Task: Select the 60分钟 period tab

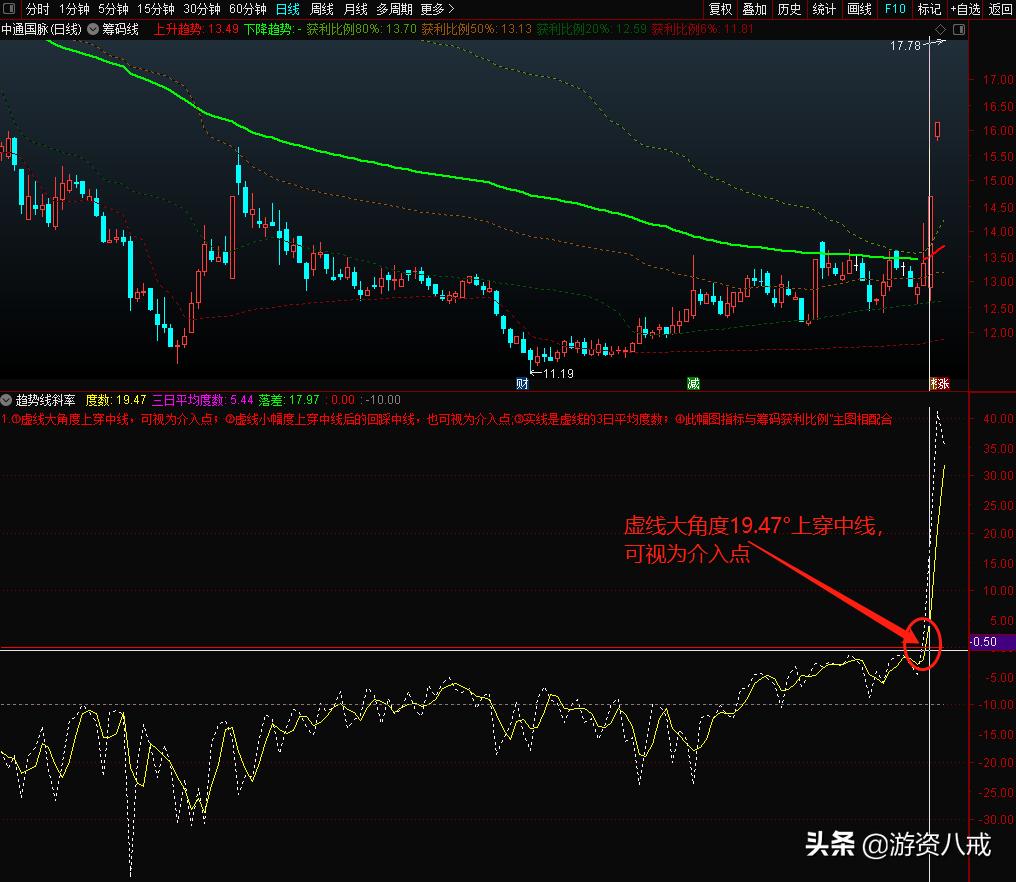Action: (x=249, y=8)
